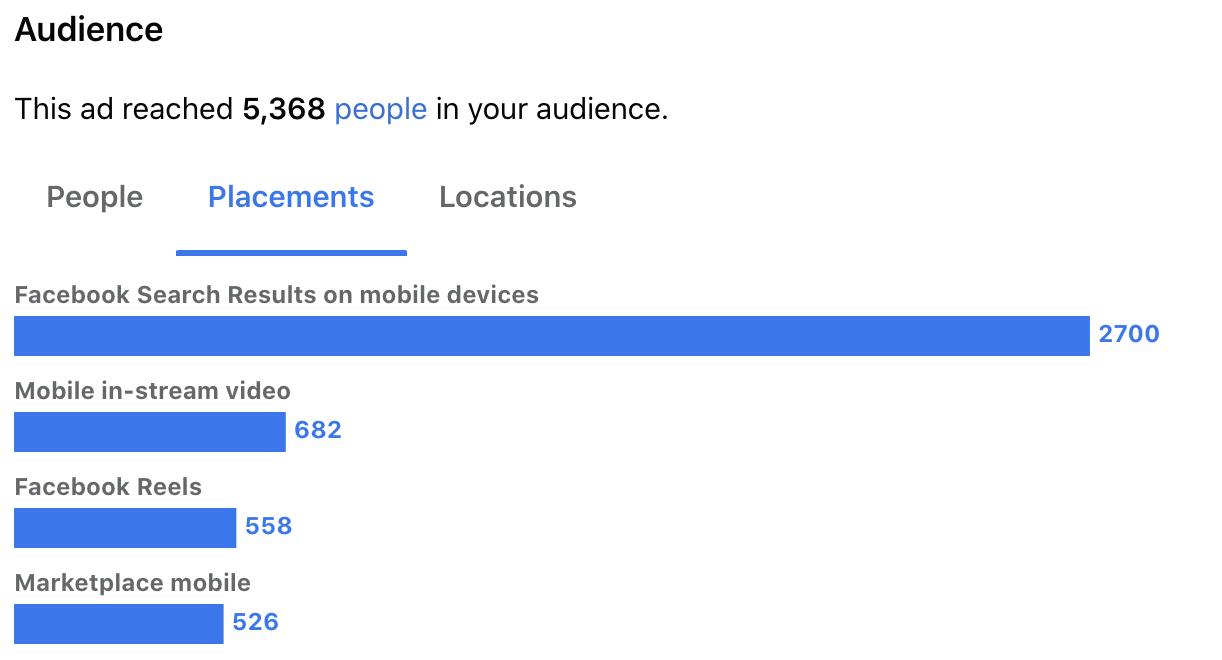Viewport: 1222px width, 660px height.
Task: Click the "Facebook Reels" label
Action: point(108,487)
